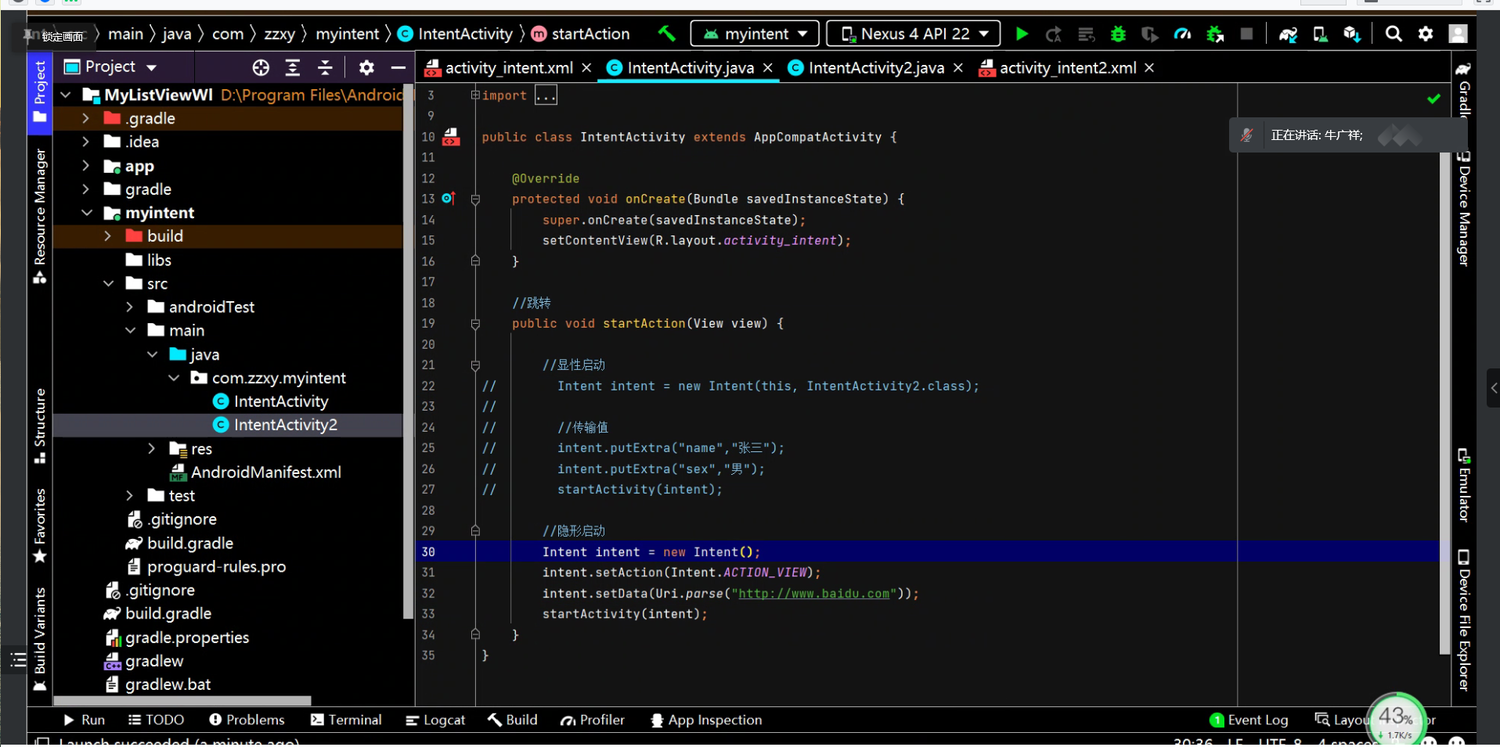Open the Event Log button
The width and height of the screenshot is (1500, 747).
pos(1249,720)
